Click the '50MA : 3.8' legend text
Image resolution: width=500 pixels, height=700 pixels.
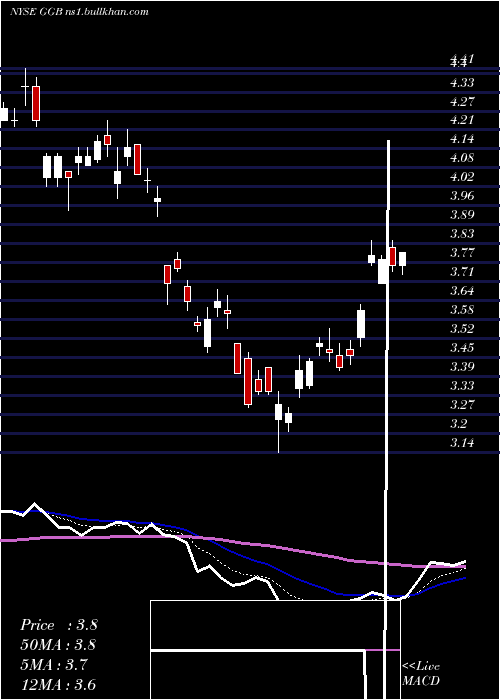coord(58,645)
